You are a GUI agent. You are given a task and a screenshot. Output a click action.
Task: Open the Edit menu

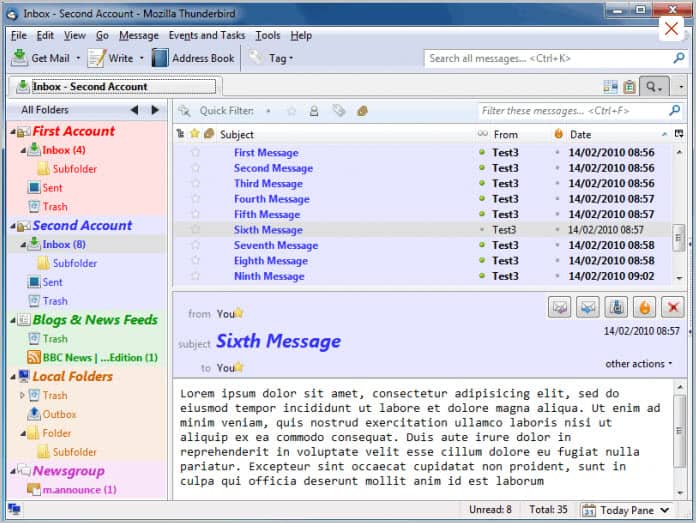coord(45,35)
